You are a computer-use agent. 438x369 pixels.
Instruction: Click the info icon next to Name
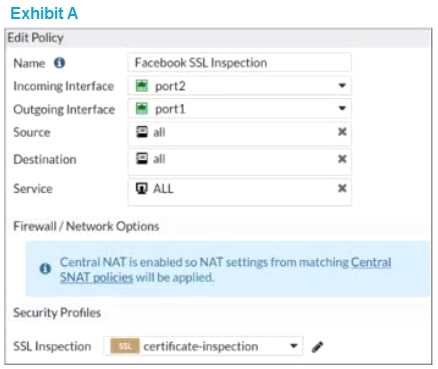(60, 63)
